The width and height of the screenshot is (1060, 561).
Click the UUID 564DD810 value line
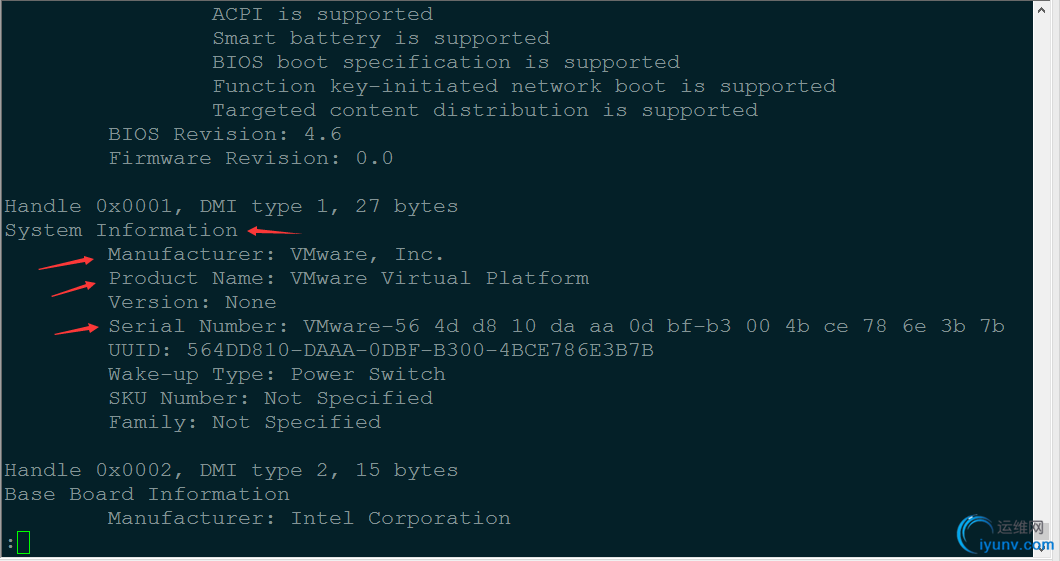click(x=381, y=350)
